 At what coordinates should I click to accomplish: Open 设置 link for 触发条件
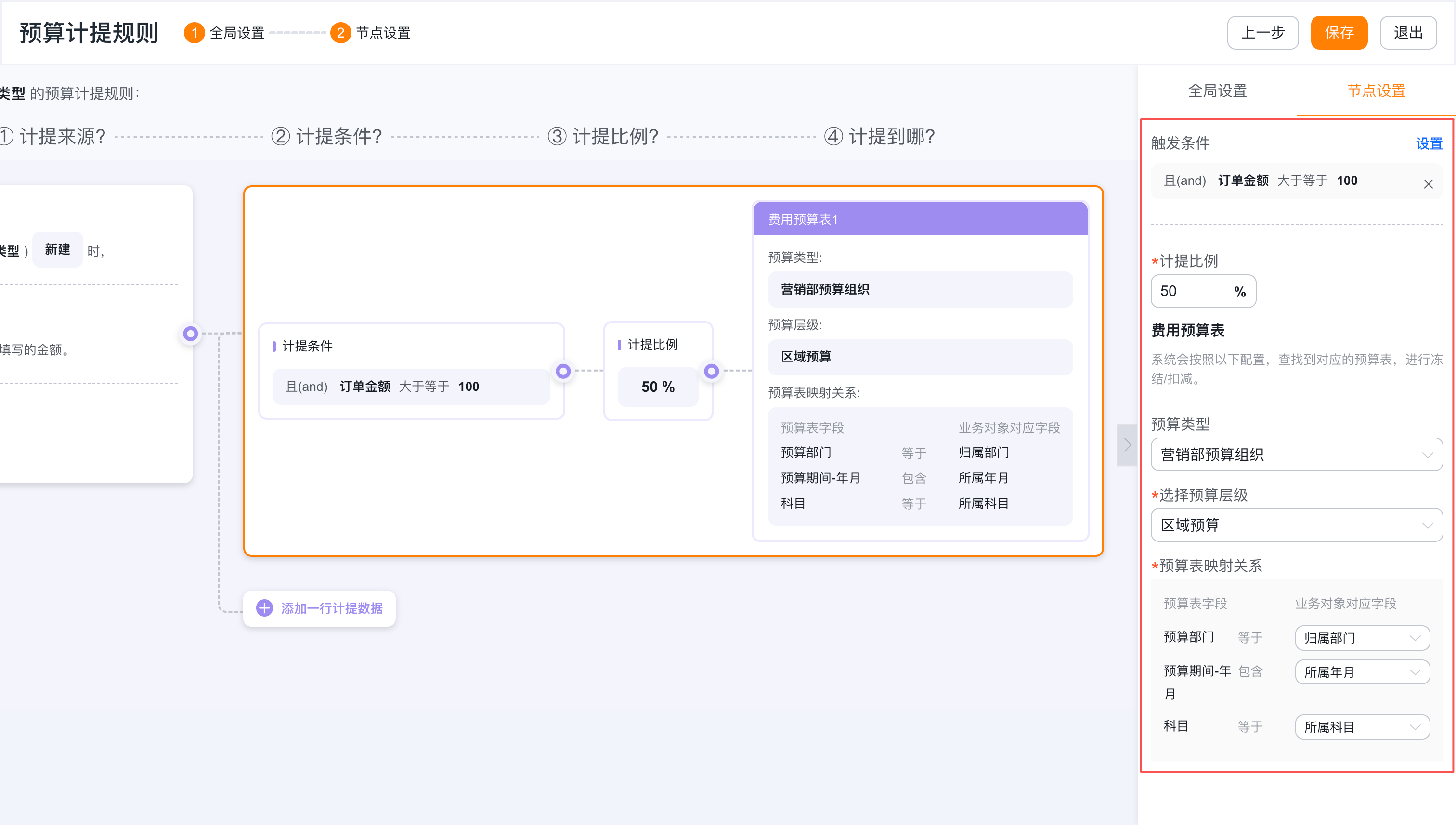click(1429, 144)
